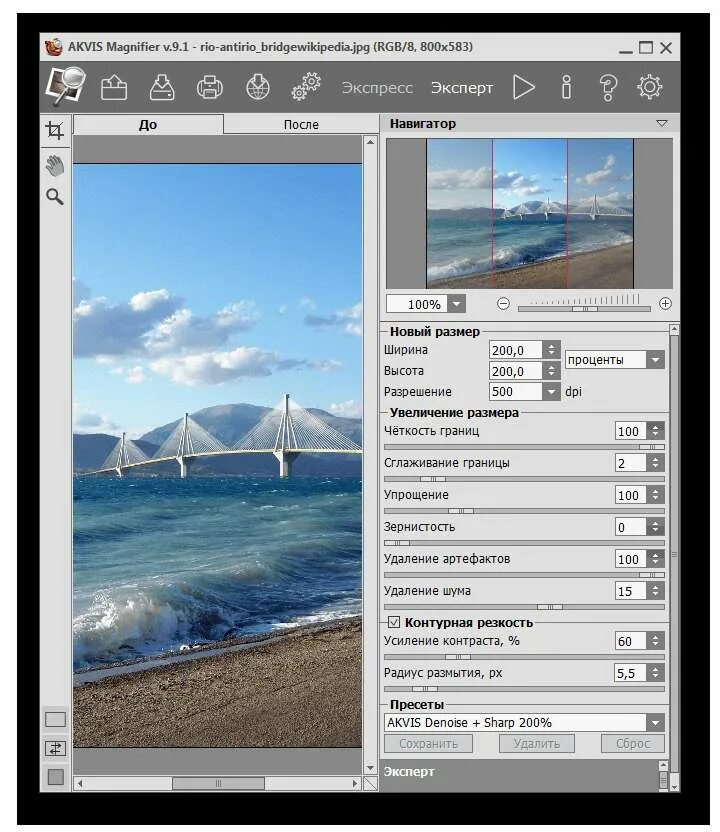Click the Navigator zoom slider
This screenshot has height=832, width=720.
(x=584, y=309)
